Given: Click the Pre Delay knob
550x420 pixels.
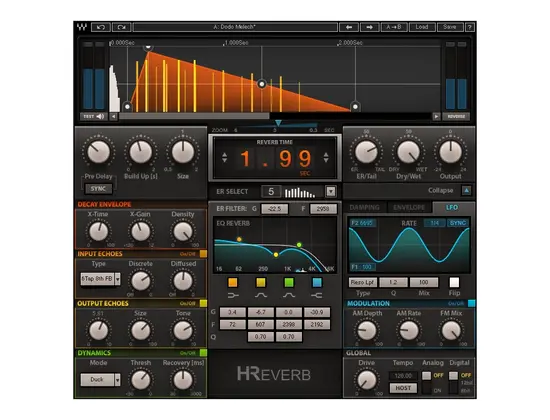Looking at the screenshot, I should tap(99, 152).
